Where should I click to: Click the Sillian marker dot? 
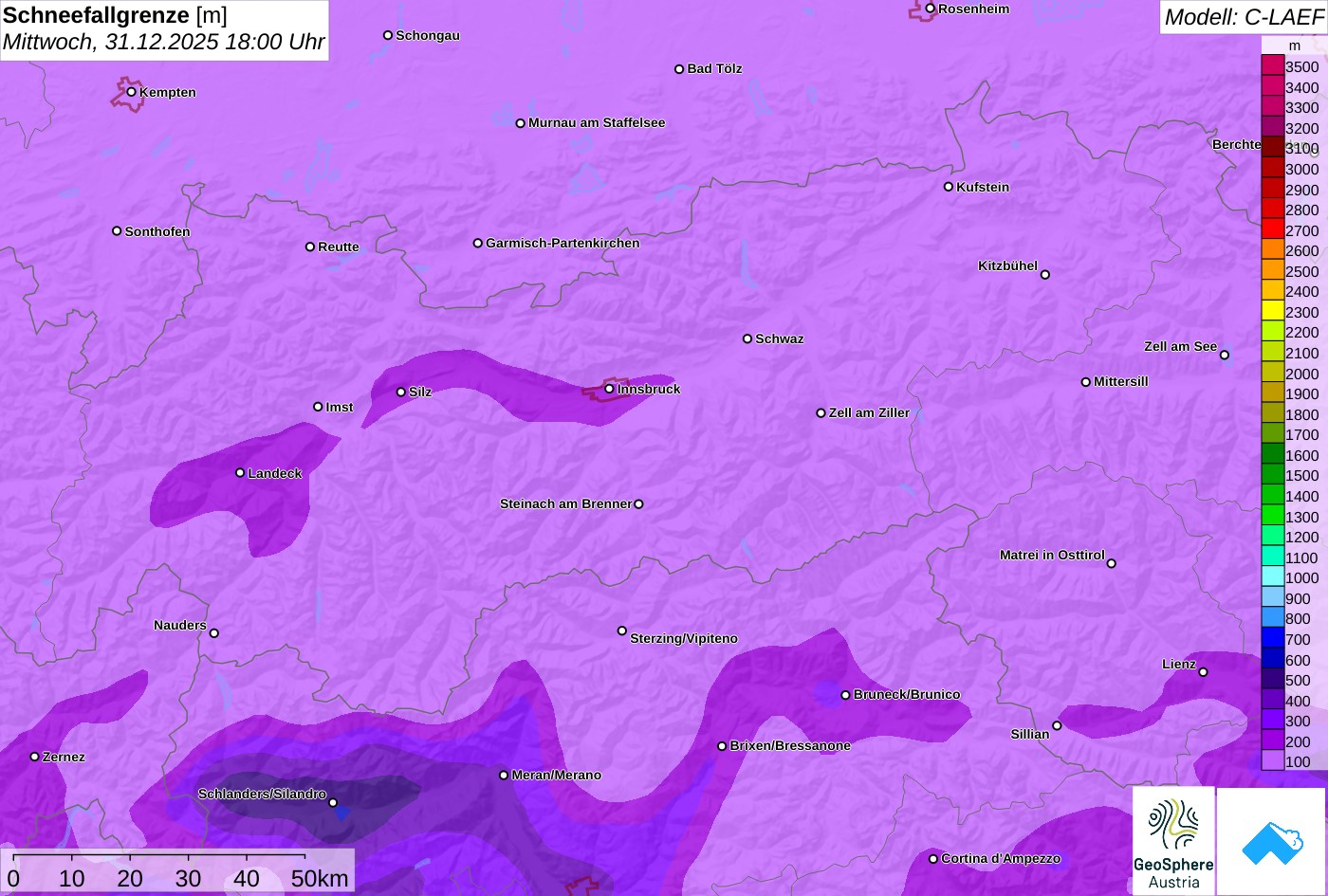tap(1057, 726)
